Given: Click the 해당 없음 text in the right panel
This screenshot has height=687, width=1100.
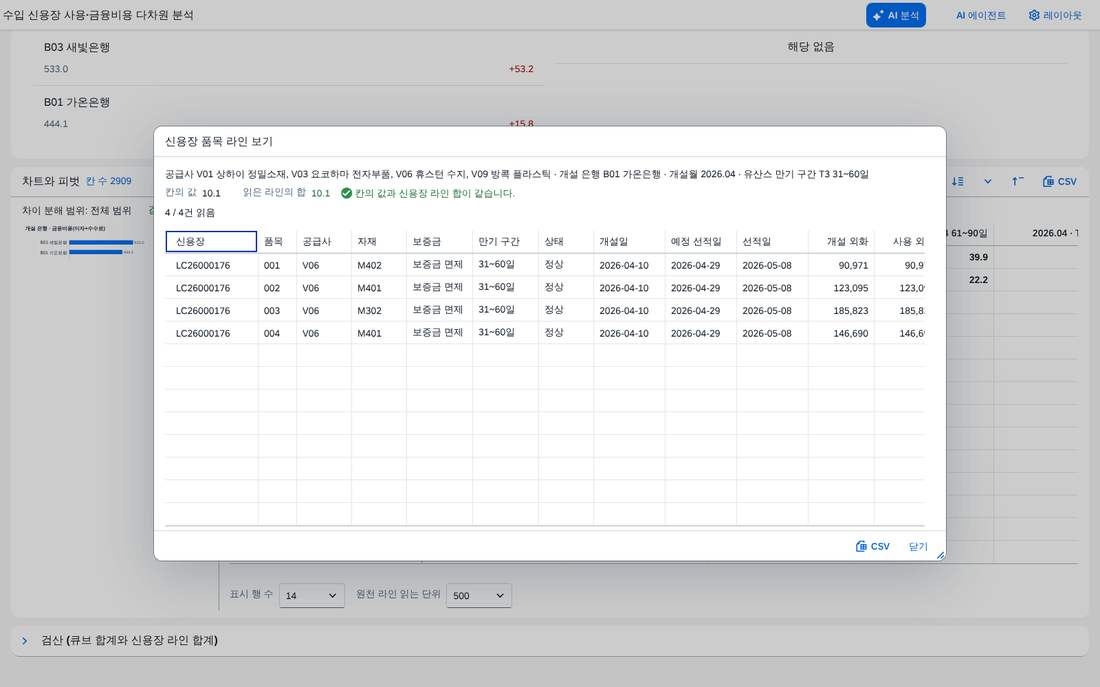Looking at the screenshot, I should click(x=811, y=47).
